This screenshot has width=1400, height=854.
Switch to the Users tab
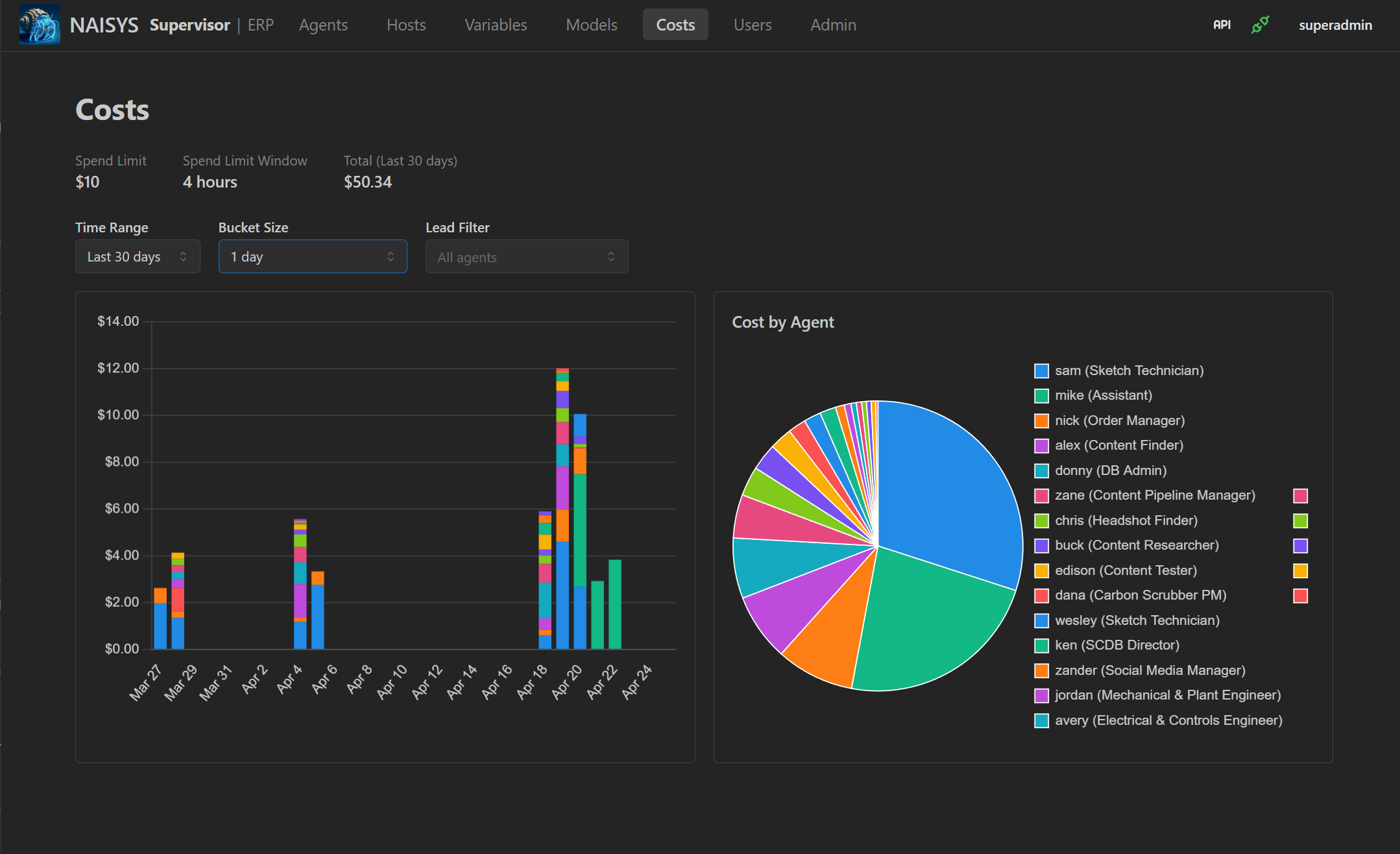coord(752,25)
